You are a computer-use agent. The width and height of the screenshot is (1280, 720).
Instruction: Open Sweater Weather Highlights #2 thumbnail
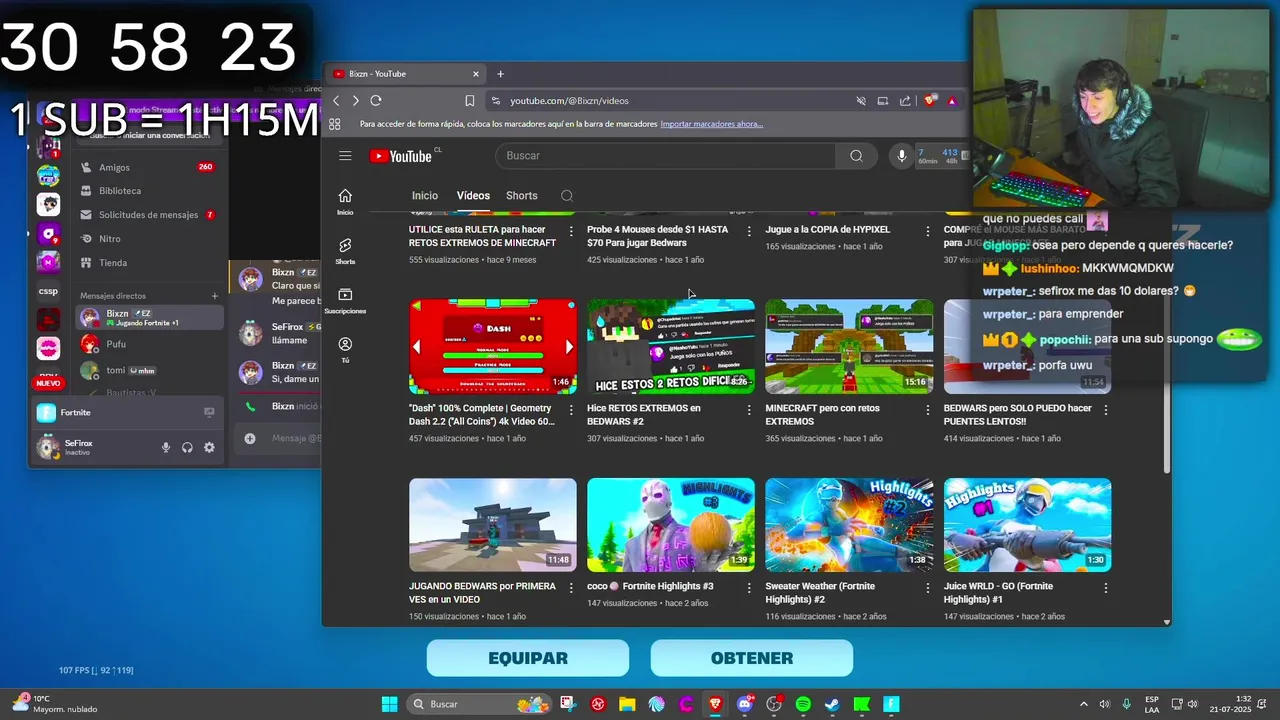coord(849,525)
